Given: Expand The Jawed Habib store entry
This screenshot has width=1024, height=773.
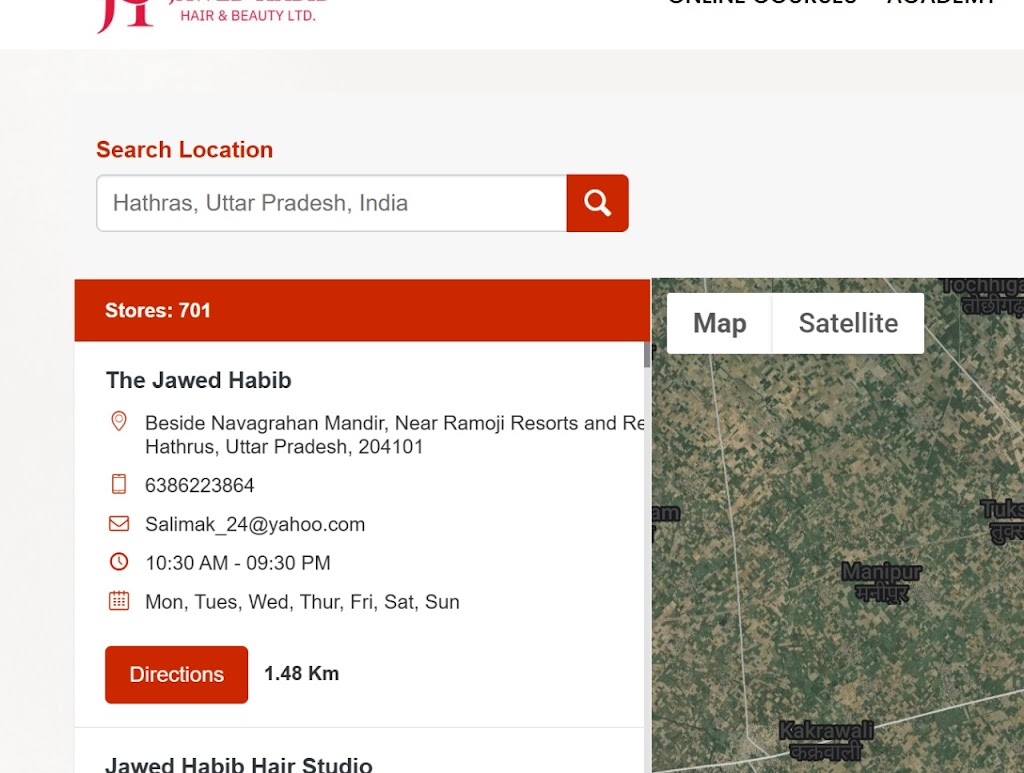Looking at the screenshot, I should click(198, 380).
